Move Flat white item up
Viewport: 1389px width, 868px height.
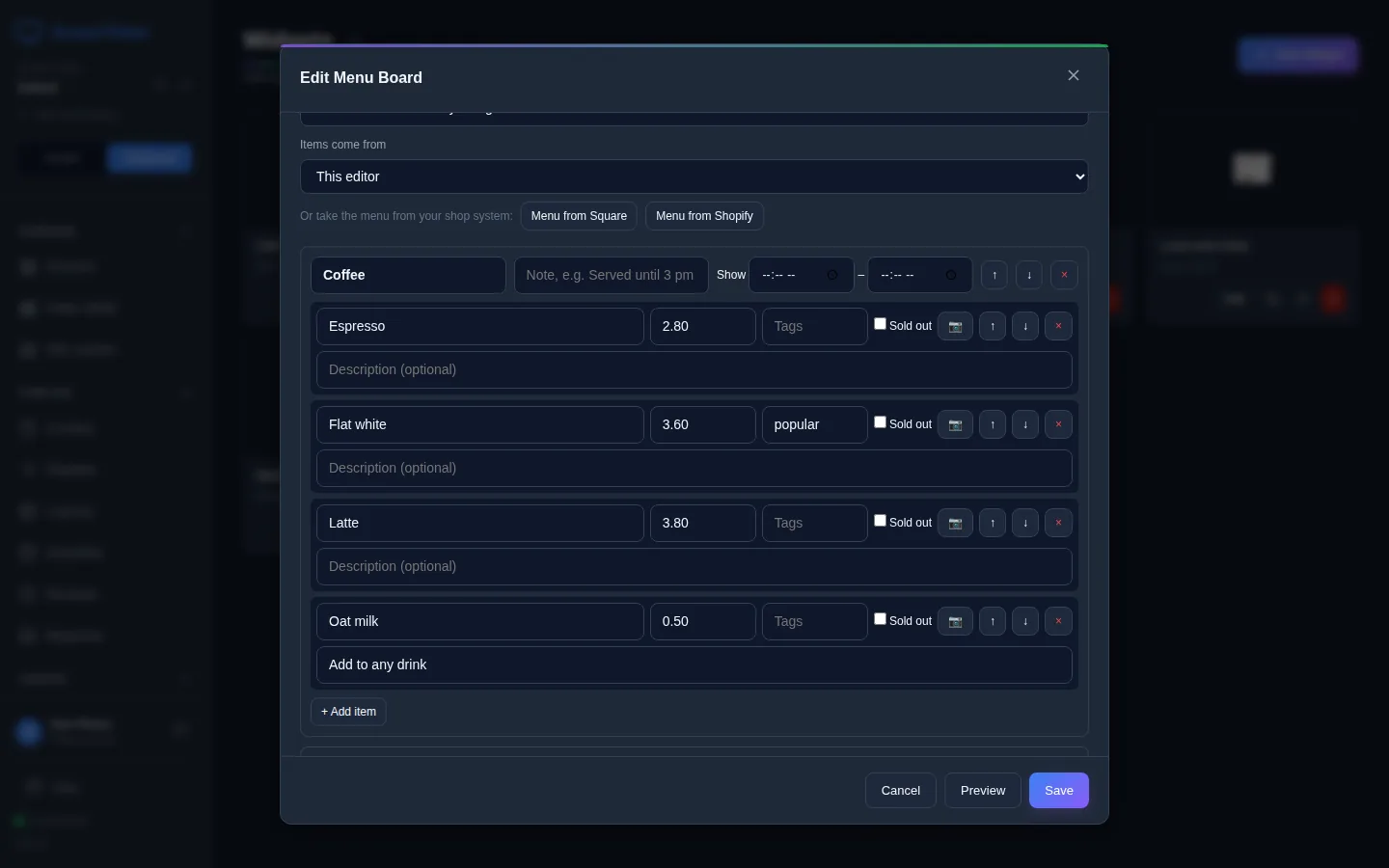click(993, 424)
